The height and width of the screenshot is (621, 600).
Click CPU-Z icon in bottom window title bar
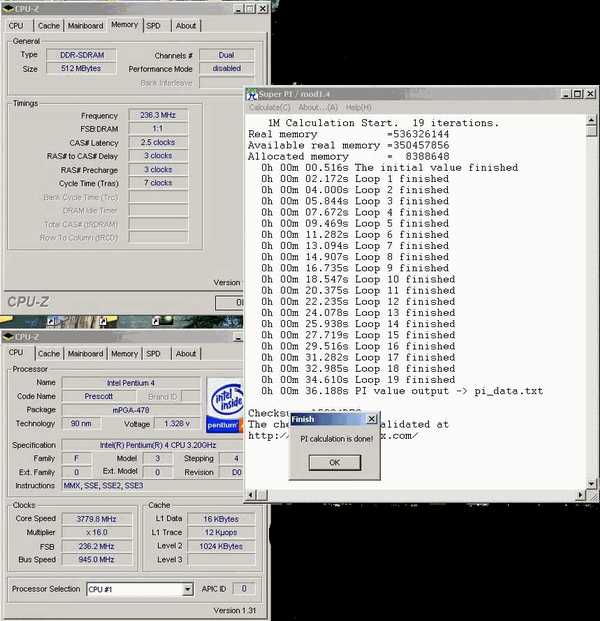(8, 337)
